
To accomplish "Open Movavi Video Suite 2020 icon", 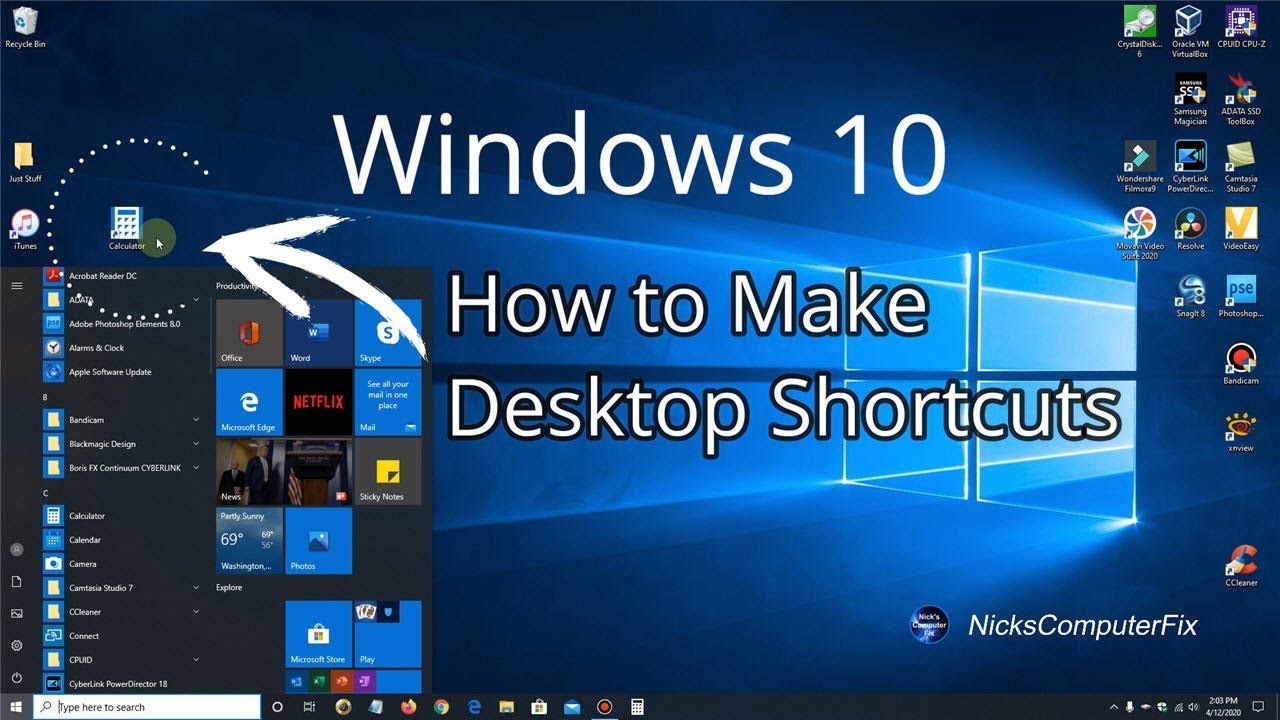I will pyautogui.click(x=1140, y=234).
